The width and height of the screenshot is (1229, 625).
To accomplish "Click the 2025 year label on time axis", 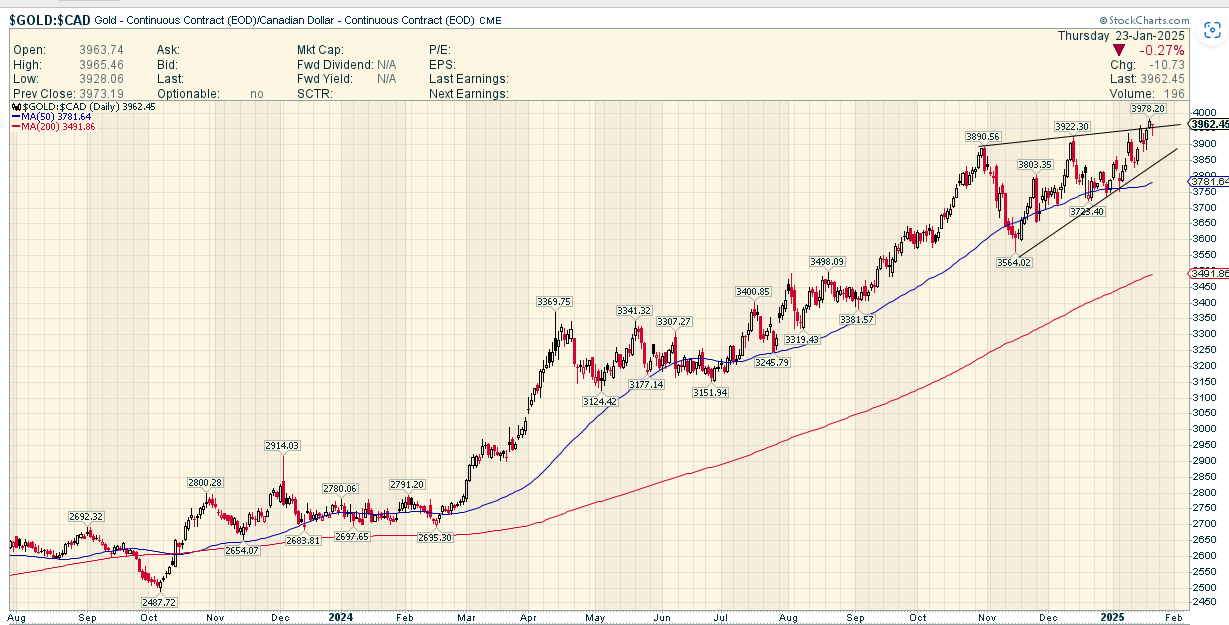I will tap(1117, 617).
